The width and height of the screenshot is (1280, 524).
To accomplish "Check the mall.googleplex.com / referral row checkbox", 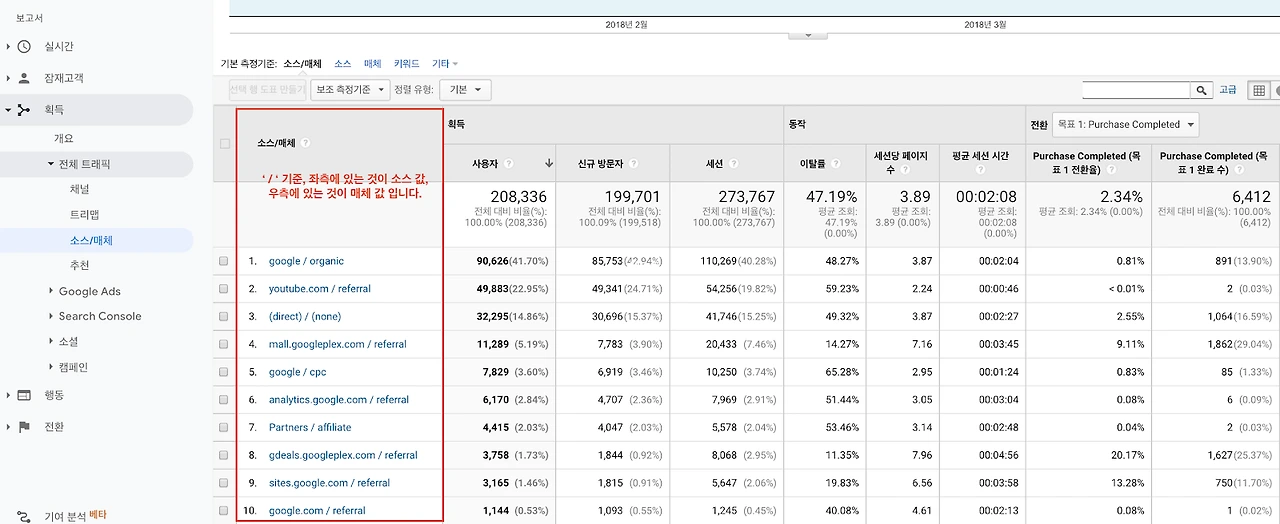I will [224, 344].
